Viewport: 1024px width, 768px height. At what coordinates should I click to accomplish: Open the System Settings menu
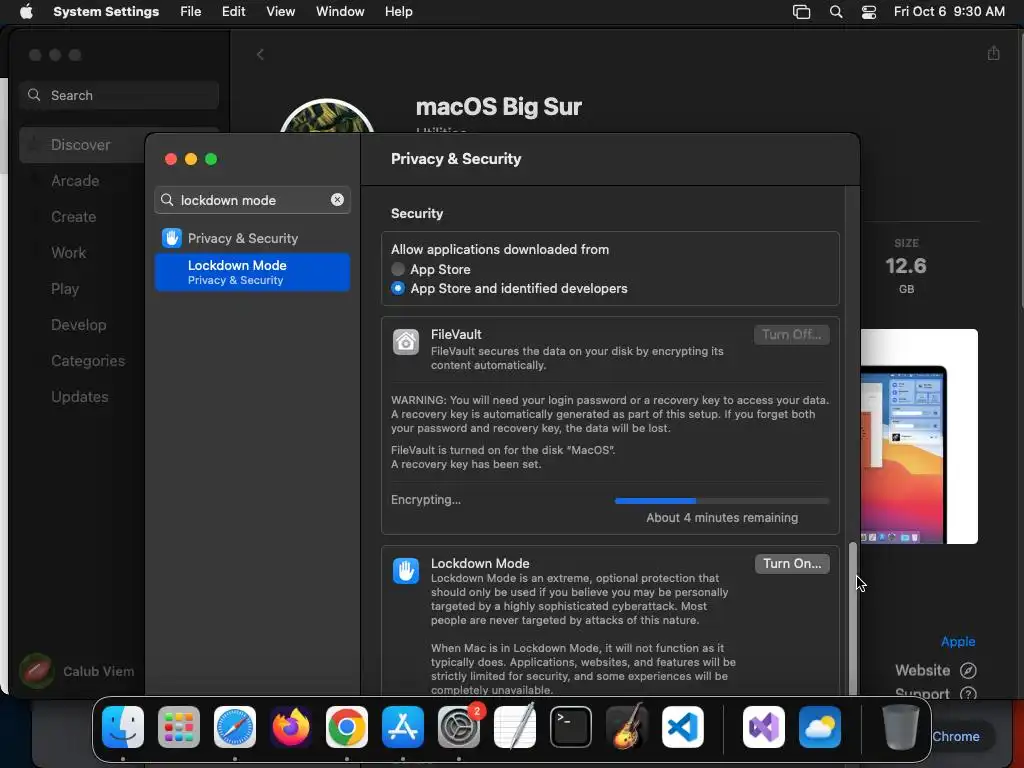(x=106, y=12)
